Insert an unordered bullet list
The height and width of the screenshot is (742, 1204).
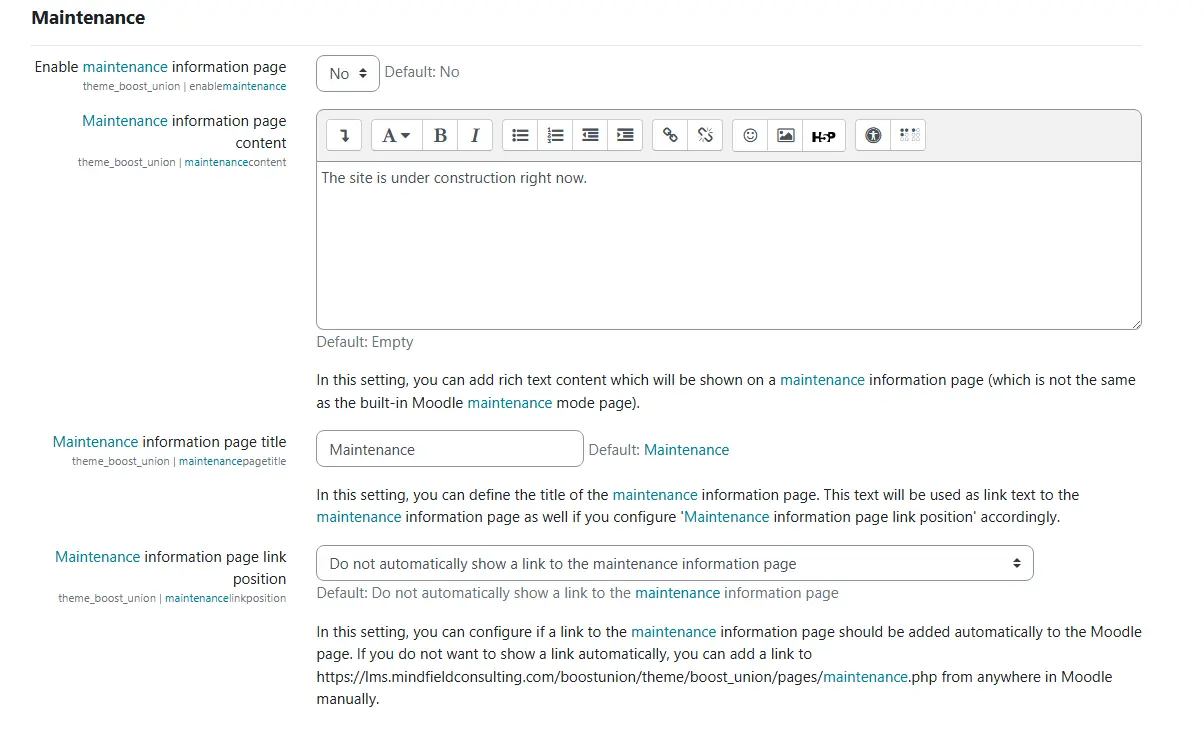tap(520, 135)
